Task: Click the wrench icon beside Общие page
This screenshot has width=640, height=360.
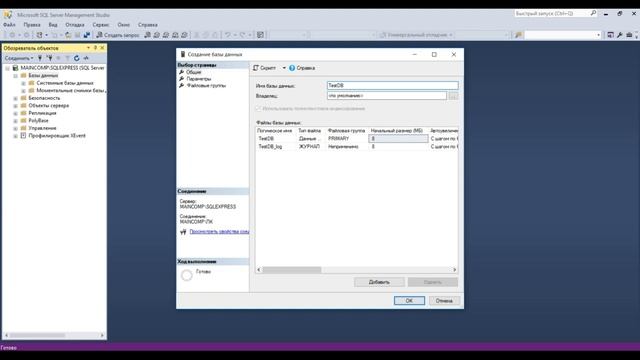Action: (182, 72)
